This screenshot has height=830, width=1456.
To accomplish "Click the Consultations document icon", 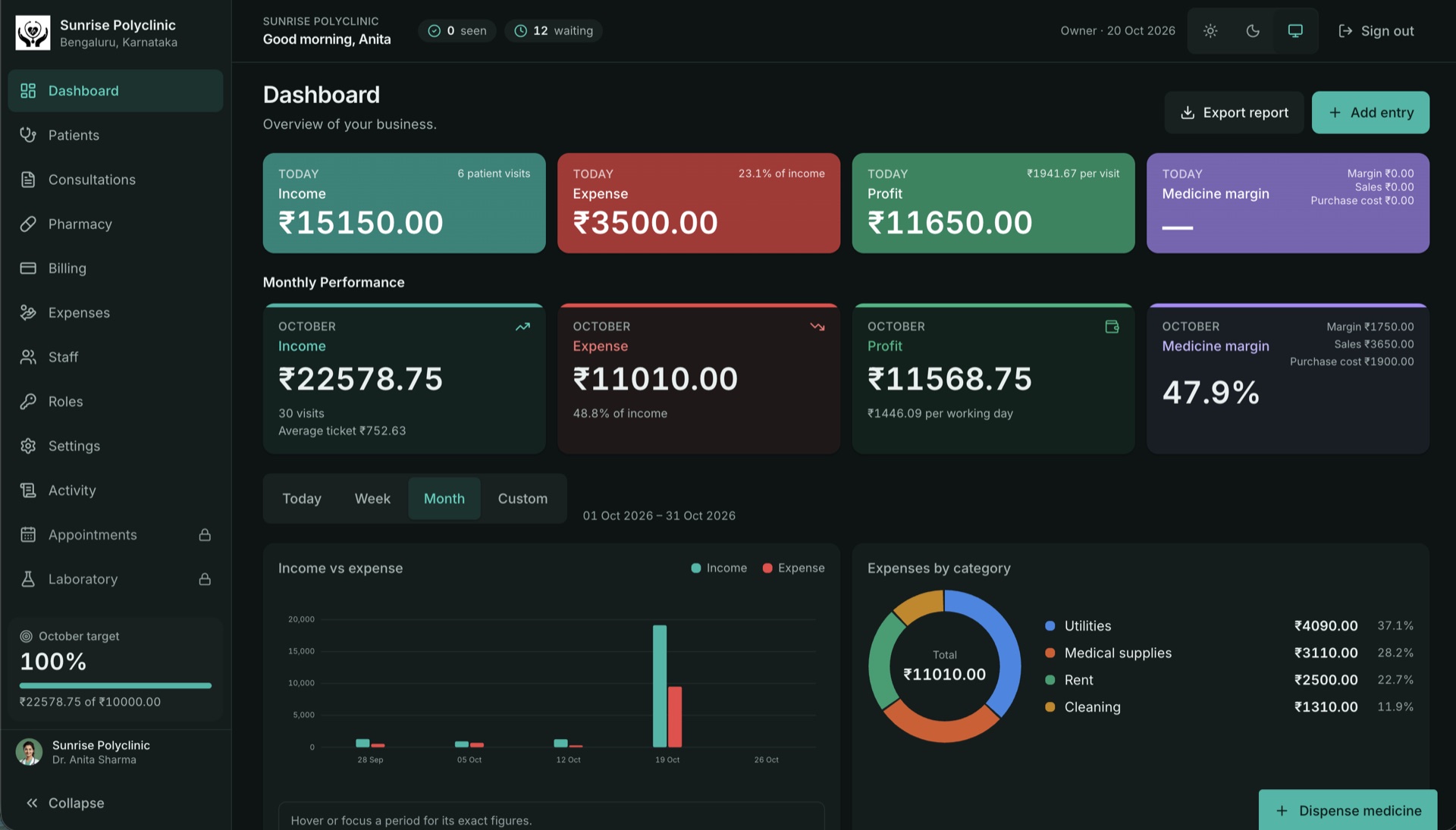I will coord(28,180).
